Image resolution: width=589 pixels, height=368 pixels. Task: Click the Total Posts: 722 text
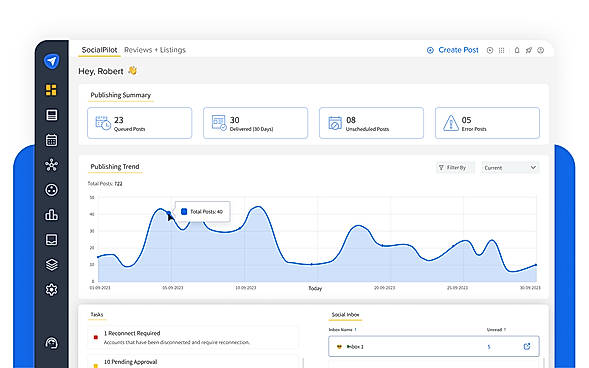pos(105,184)
